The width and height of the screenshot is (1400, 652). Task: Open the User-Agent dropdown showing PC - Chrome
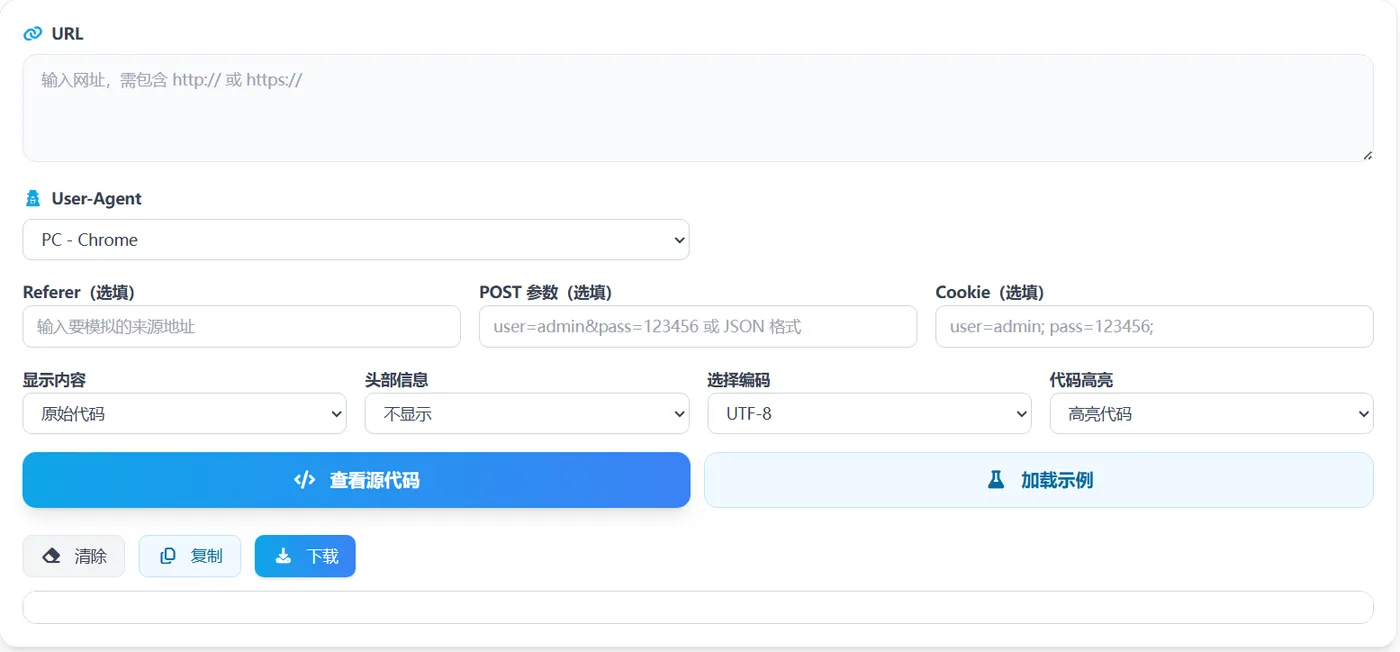click(356, 240)
